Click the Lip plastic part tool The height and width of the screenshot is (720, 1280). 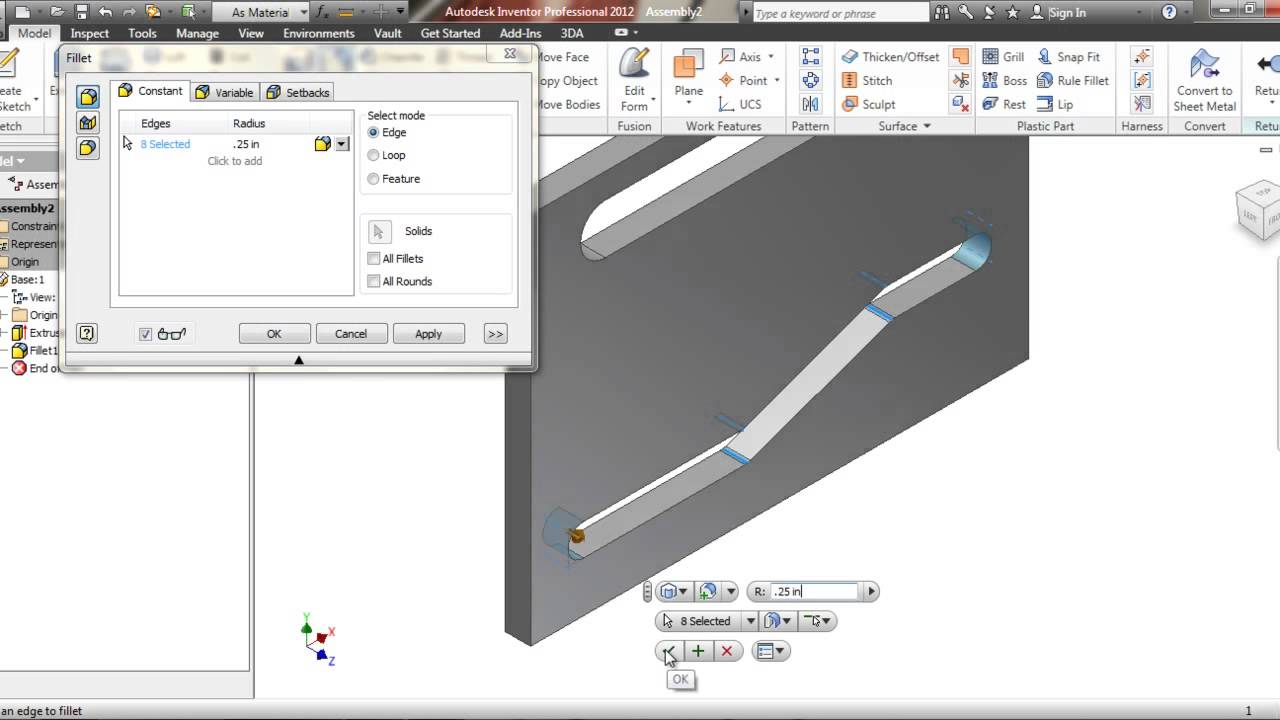[x=1055, y=104]
